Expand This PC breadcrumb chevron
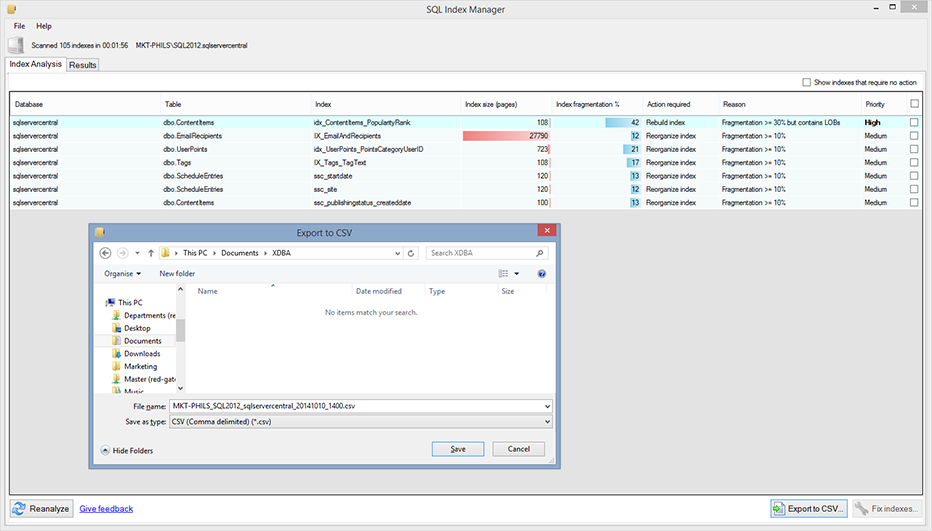Image resolution: width=932 pixels, height=531 pixels. coord(215,253)
